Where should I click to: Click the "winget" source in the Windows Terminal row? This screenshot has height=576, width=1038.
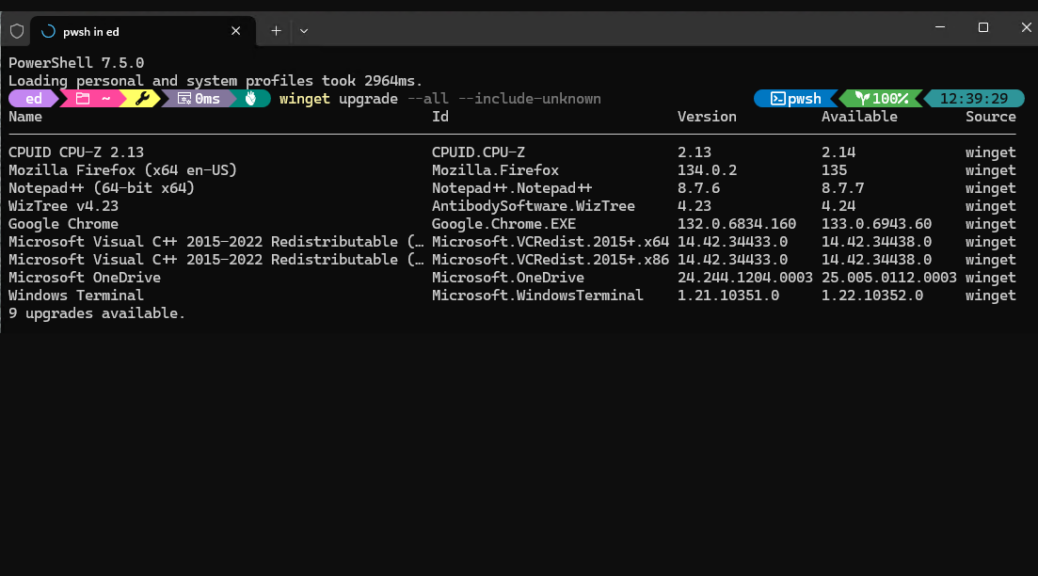click(x=990, y=295)
